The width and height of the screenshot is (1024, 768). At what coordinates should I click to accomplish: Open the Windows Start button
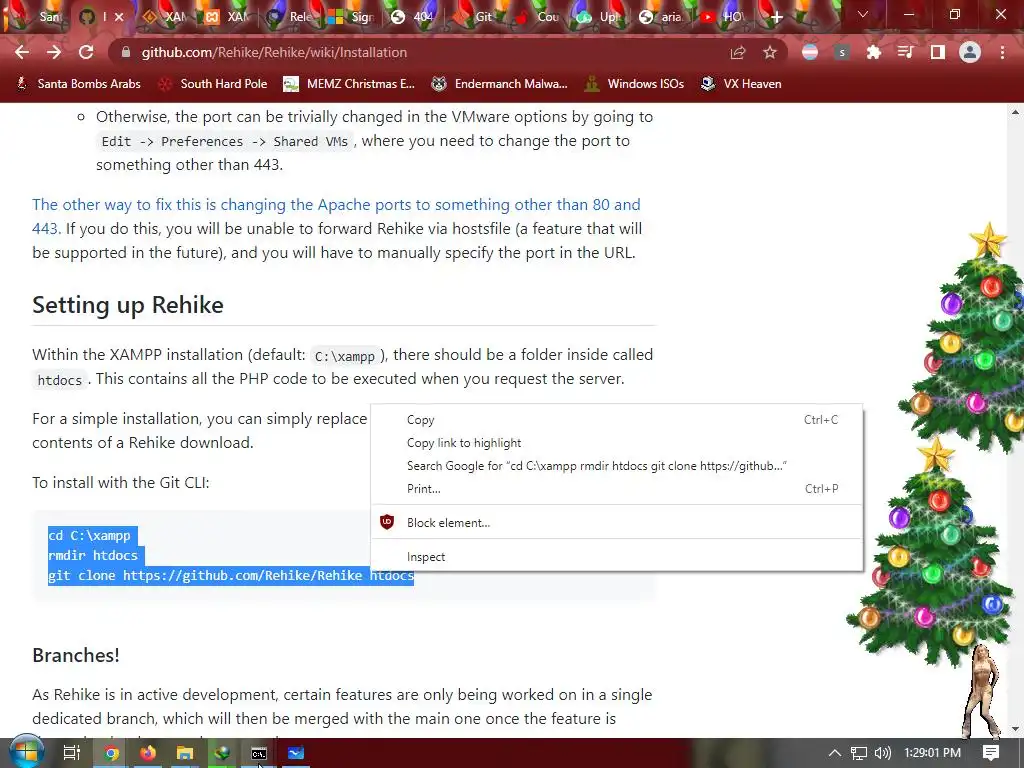(26, 753)
